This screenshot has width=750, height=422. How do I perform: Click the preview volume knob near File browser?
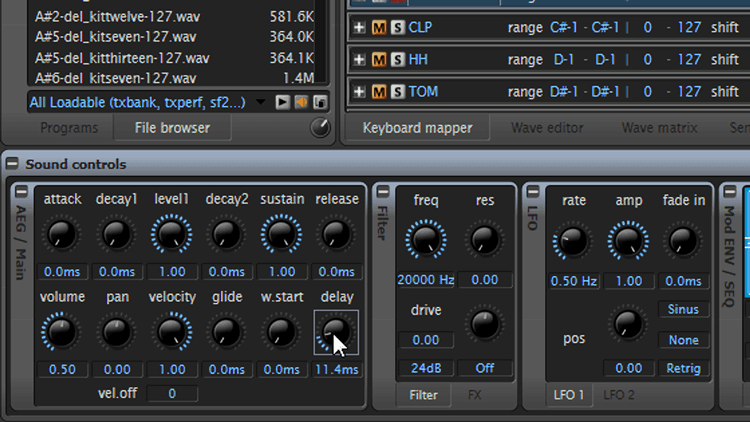pyautogui.click(x=320, y=128)
